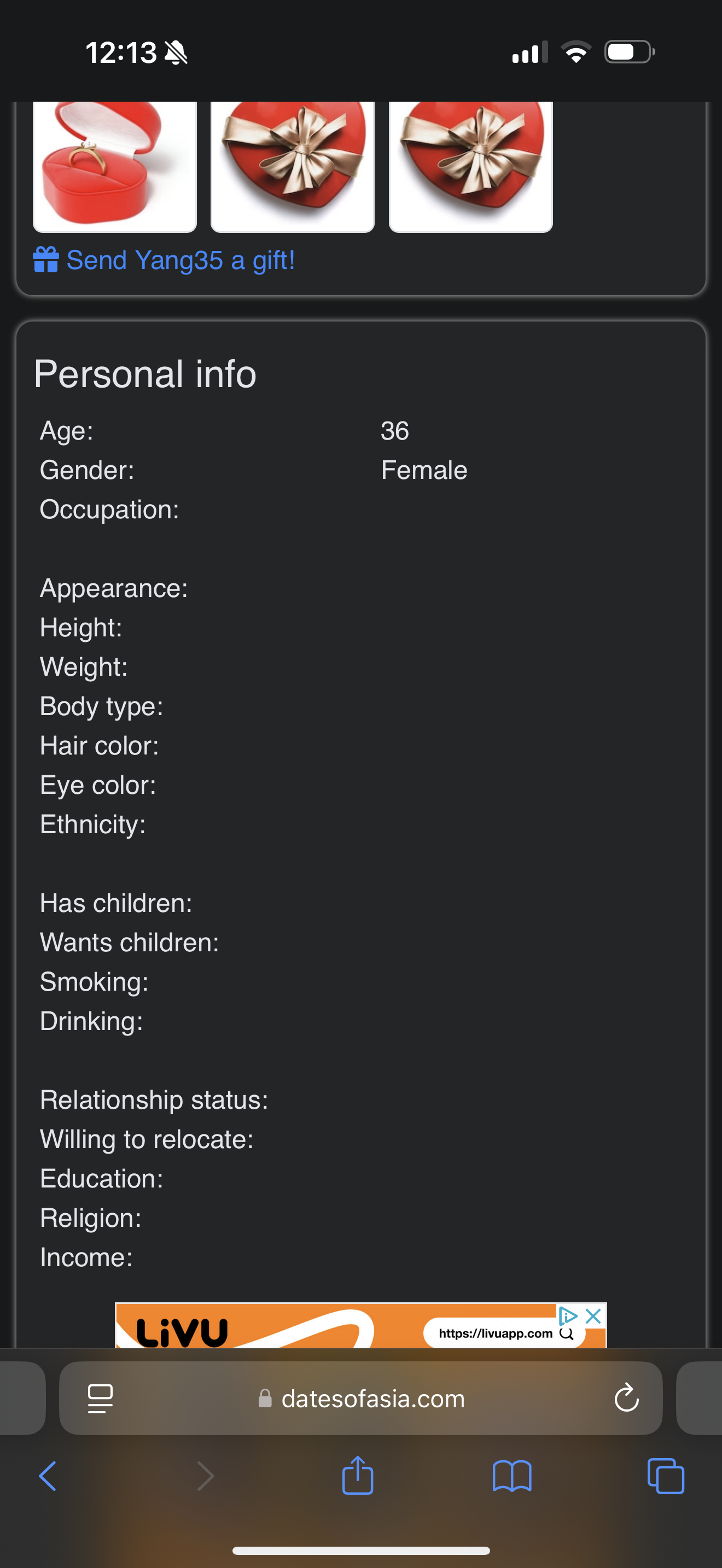Click the LIVU logo in the banner ad

[x=182, y=1333]
